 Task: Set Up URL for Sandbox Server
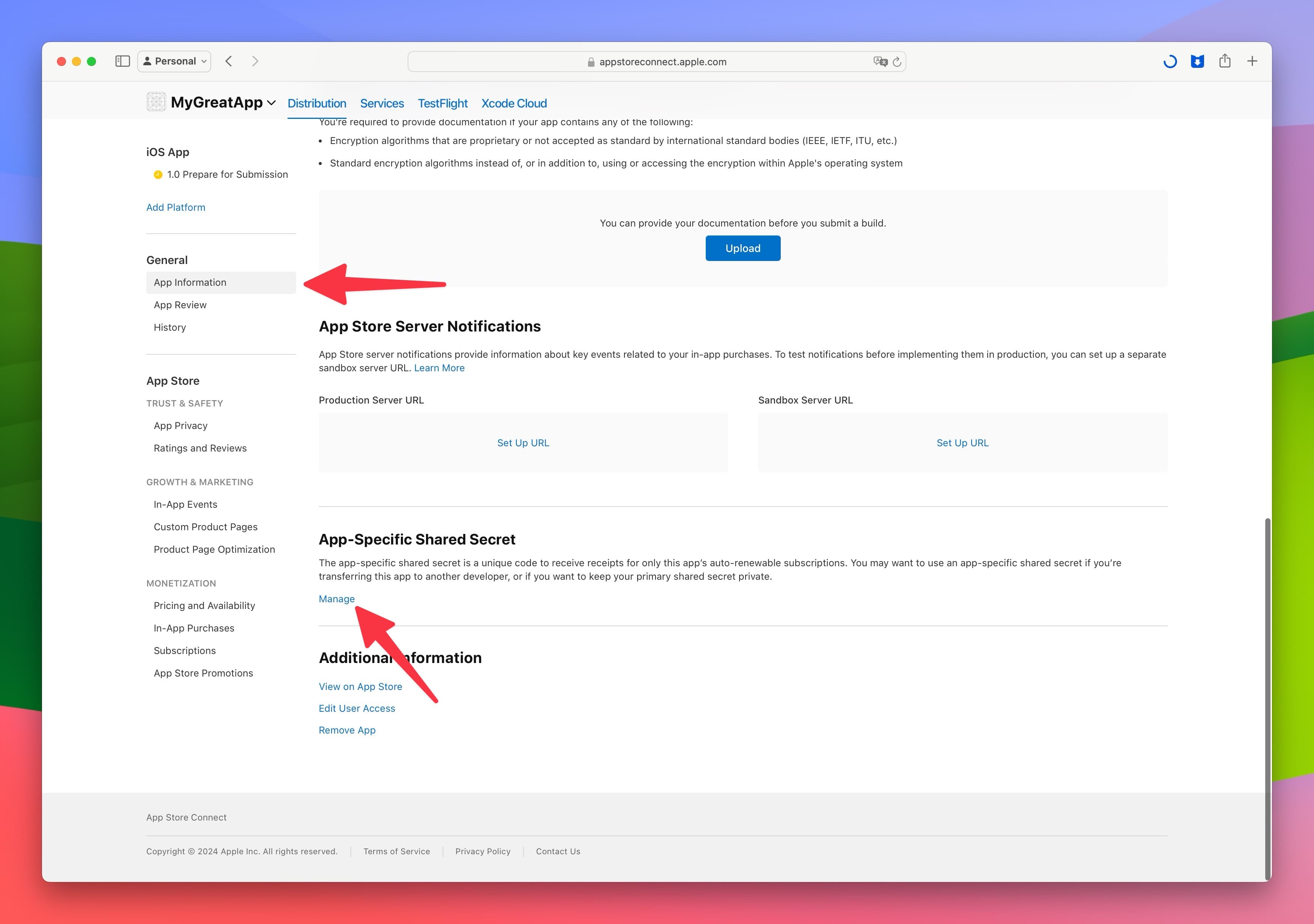963,443
